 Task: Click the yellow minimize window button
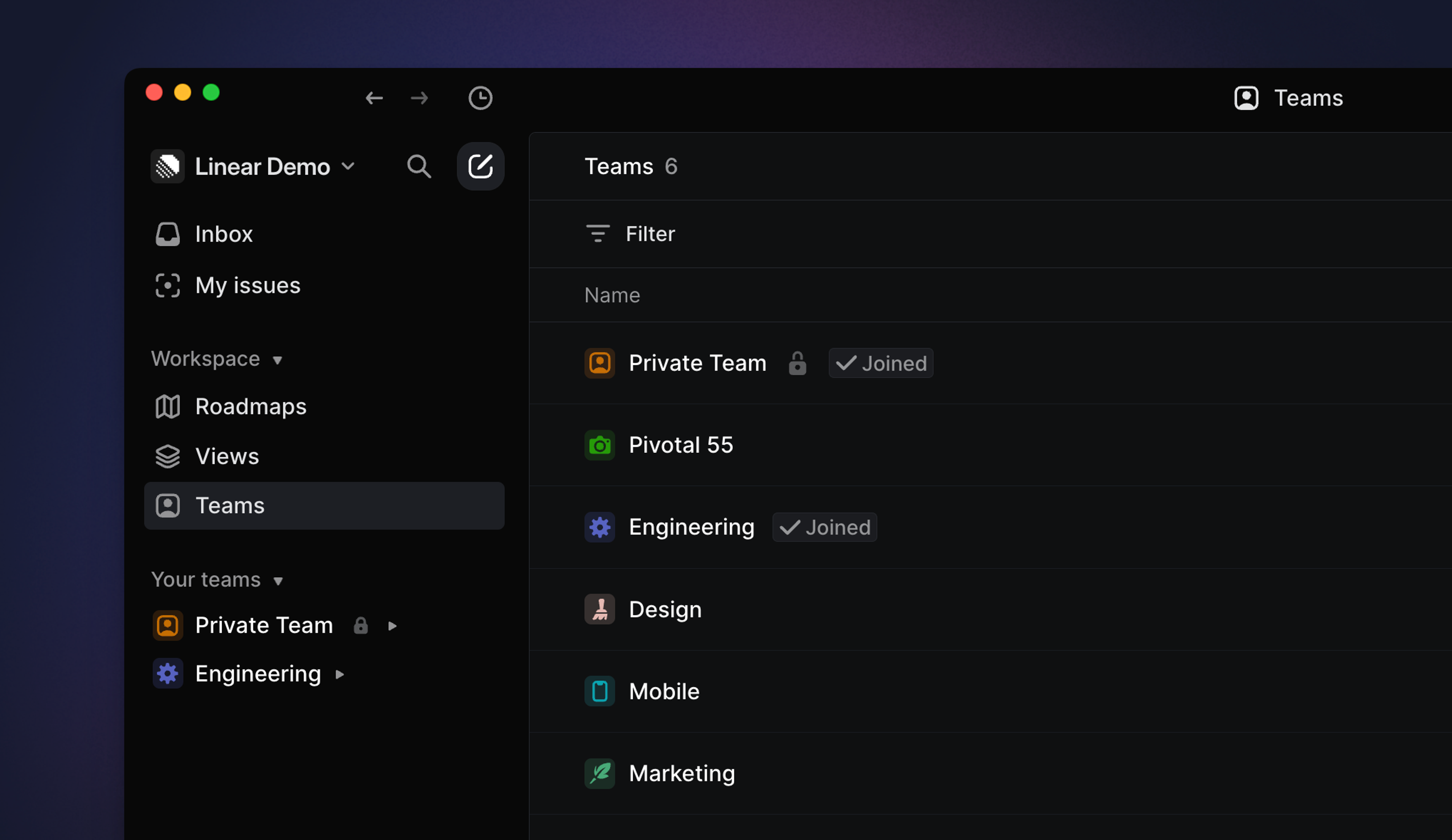click(183, 92)
